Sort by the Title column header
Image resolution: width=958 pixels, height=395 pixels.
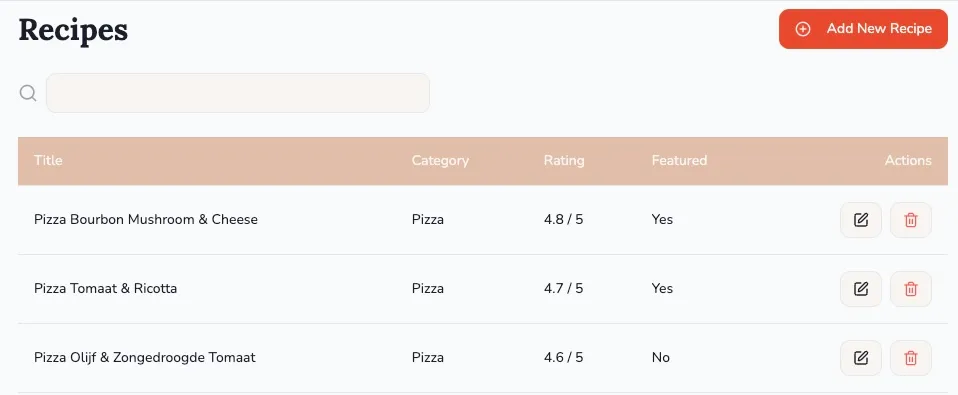pyautogui.click(x=48, y=161)
